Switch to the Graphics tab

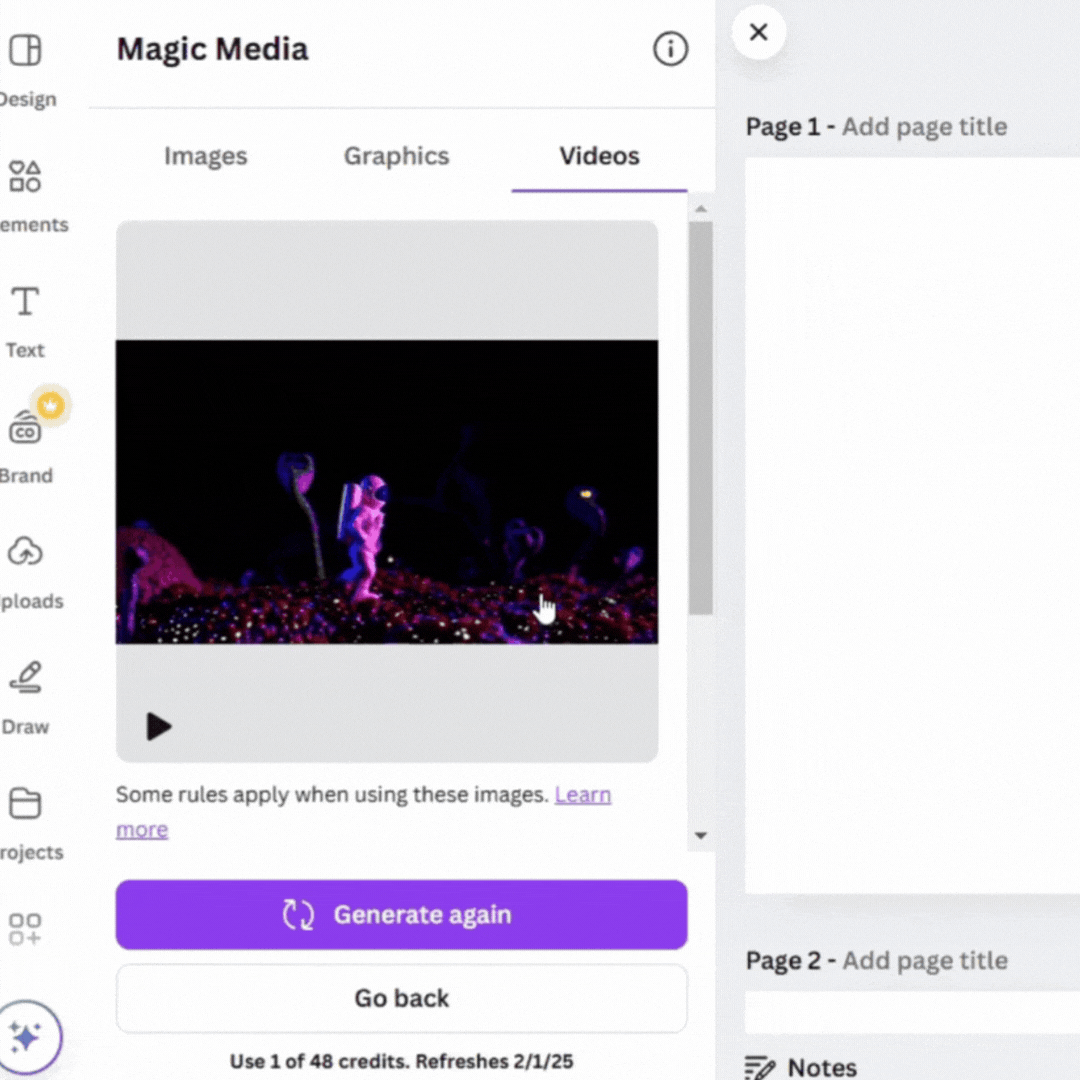point(396,156)
